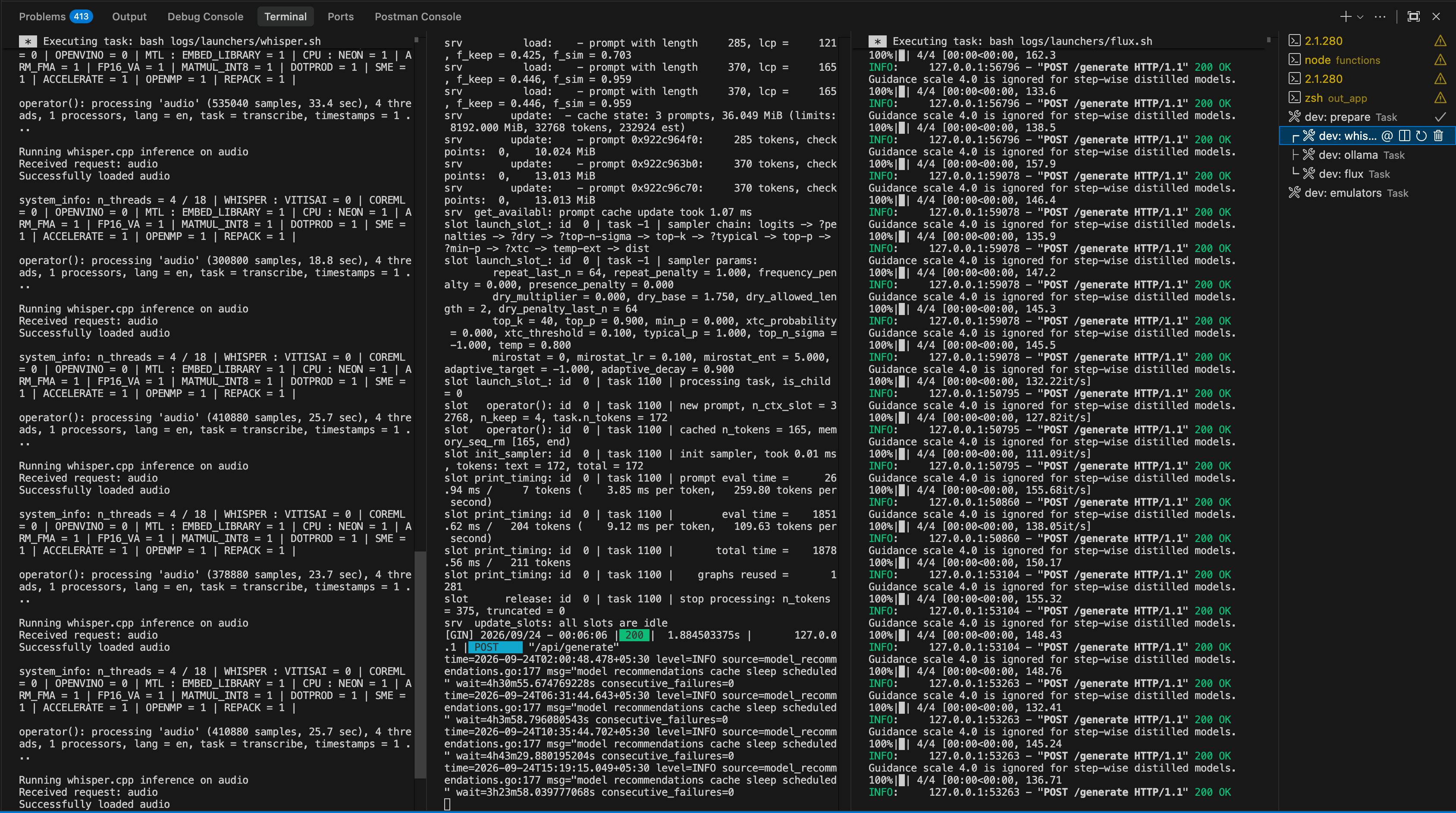Screen dimensions: 1456x813
Task: Open the Debug Console tab
Action: (x=205, y=17)
